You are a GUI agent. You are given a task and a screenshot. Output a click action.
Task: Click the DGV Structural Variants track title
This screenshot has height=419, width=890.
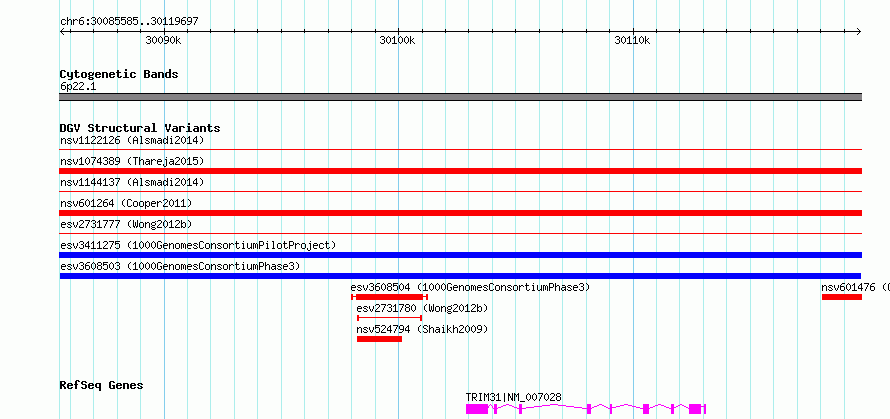coord(140,128)
